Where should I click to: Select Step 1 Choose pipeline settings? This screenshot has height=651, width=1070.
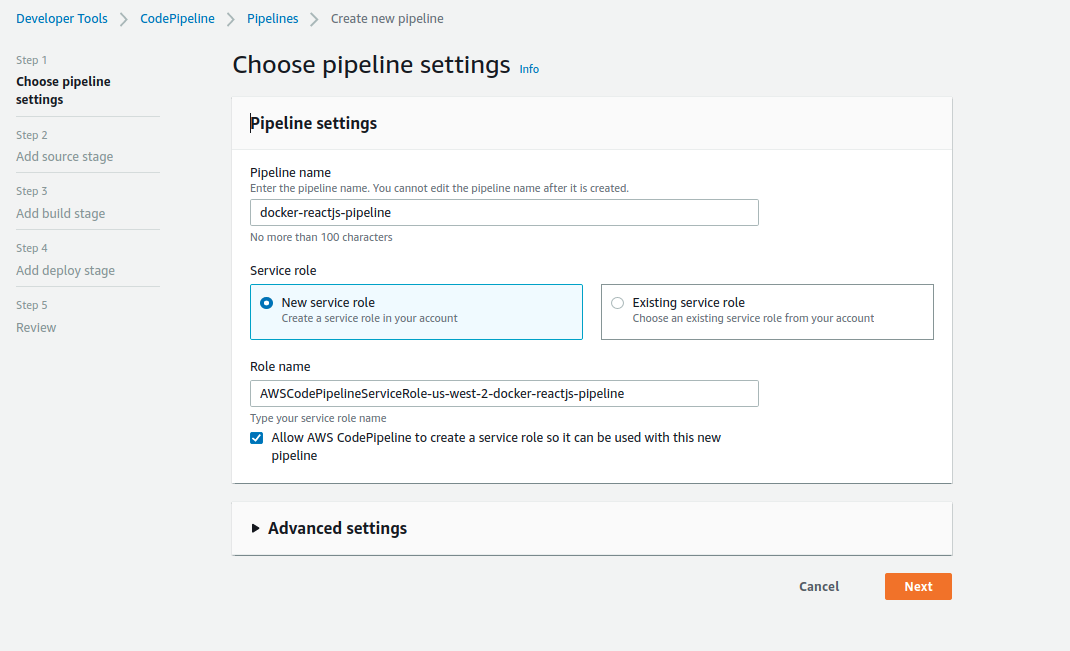pos(63,90)
